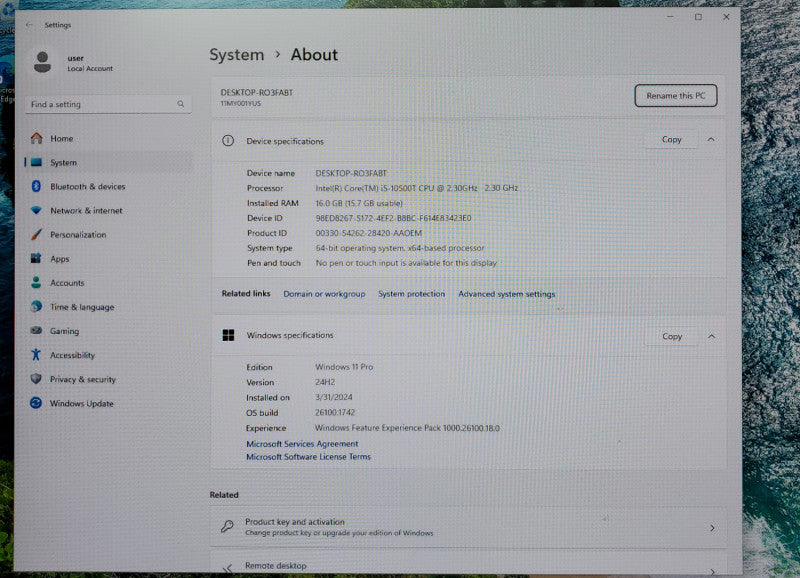The height and width of the screenshot is (578, 800).
Task: Open Domain or workgroup link
Action: pyautogui.click(x=324, y=294)
